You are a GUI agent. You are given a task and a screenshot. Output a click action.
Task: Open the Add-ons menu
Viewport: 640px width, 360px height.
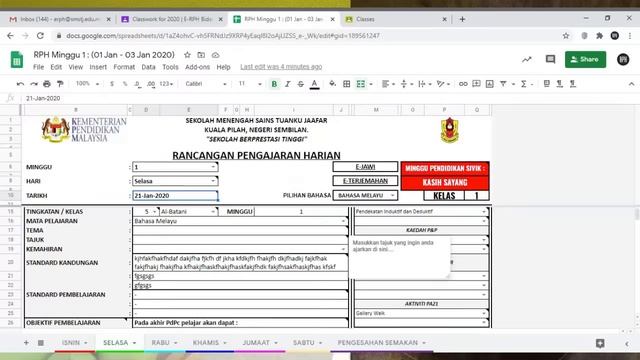pos(197,67)
